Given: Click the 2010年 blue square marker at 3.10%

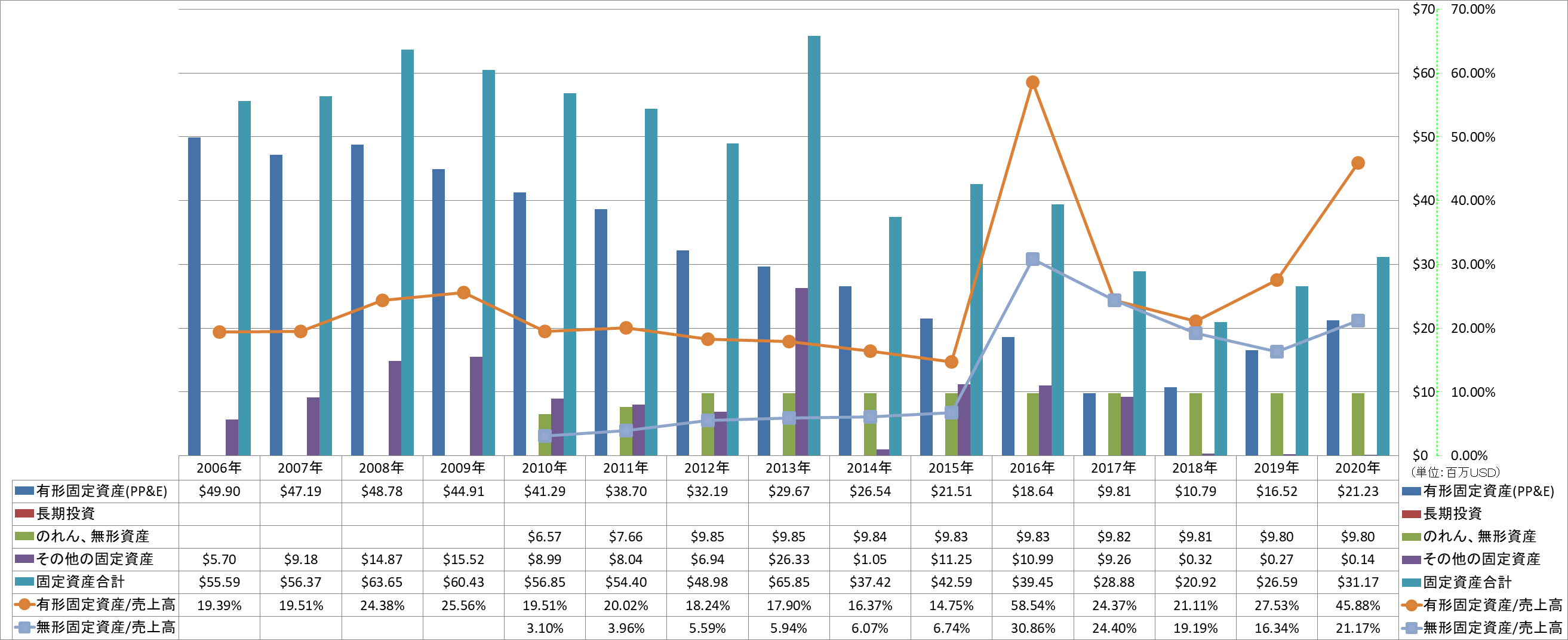Looking at the screenshot, I should [545, 436].
